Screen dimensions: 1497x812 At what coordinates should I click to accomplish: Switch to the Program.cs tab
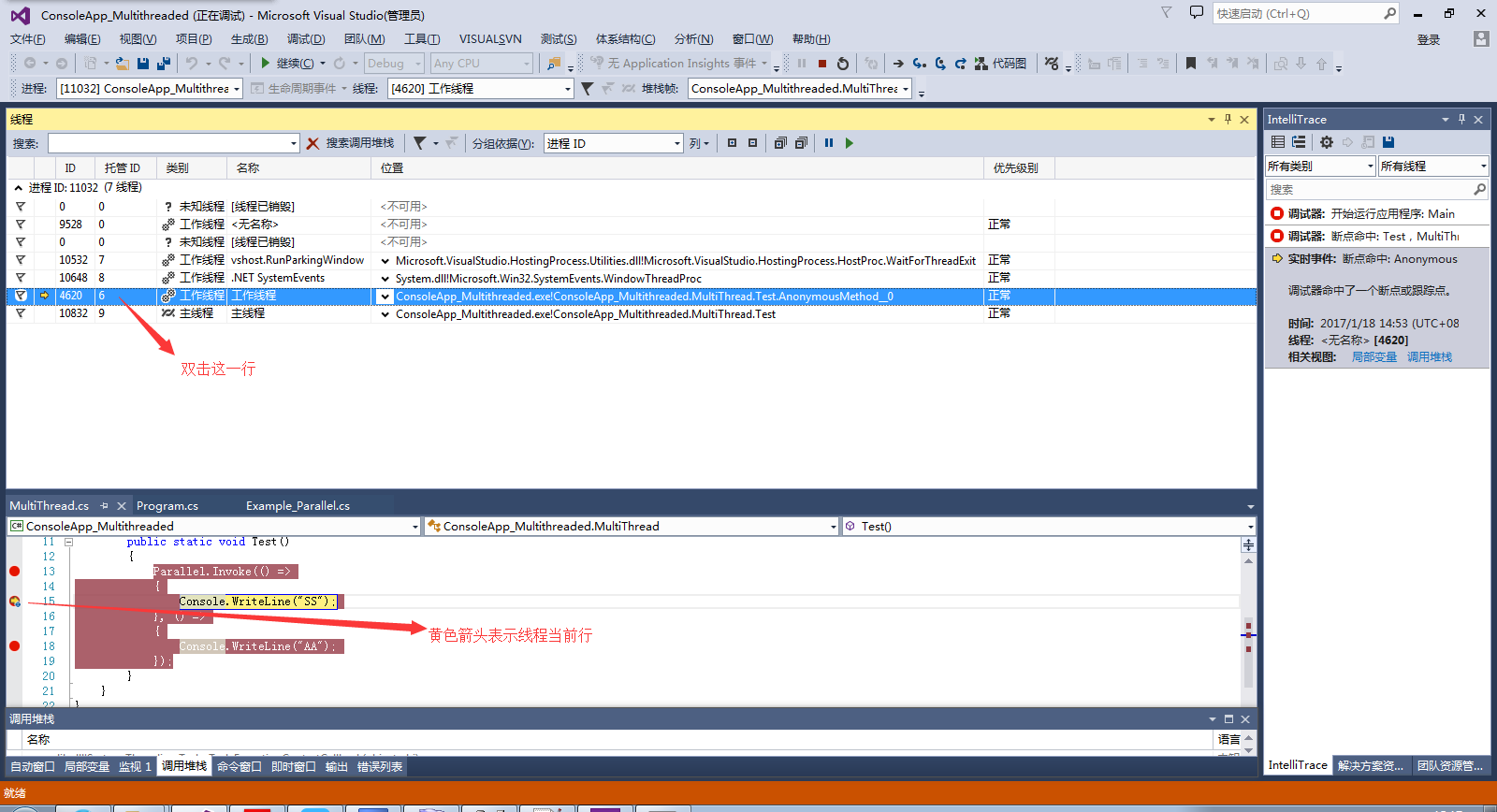point(167,506)
